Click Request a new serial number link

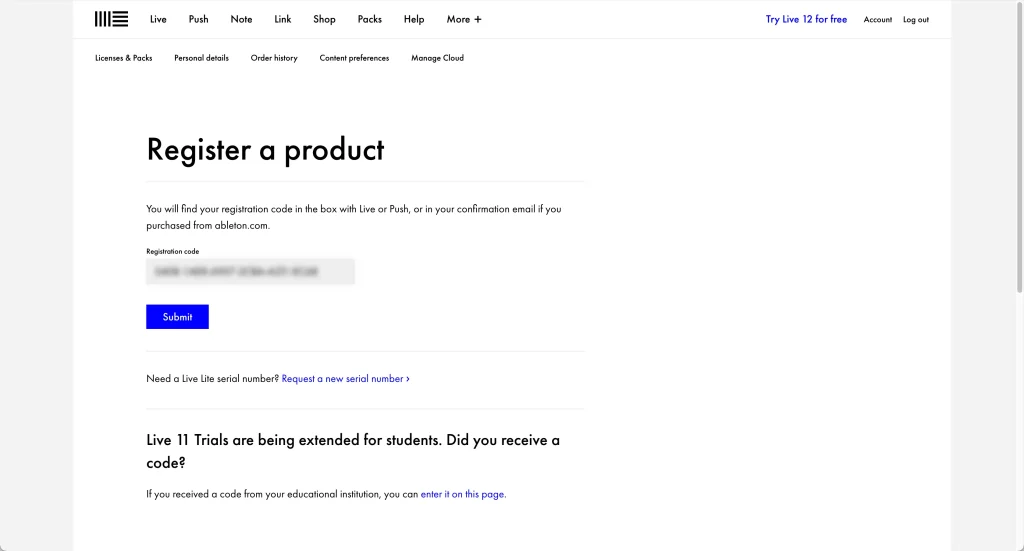[x=345, y=379]
